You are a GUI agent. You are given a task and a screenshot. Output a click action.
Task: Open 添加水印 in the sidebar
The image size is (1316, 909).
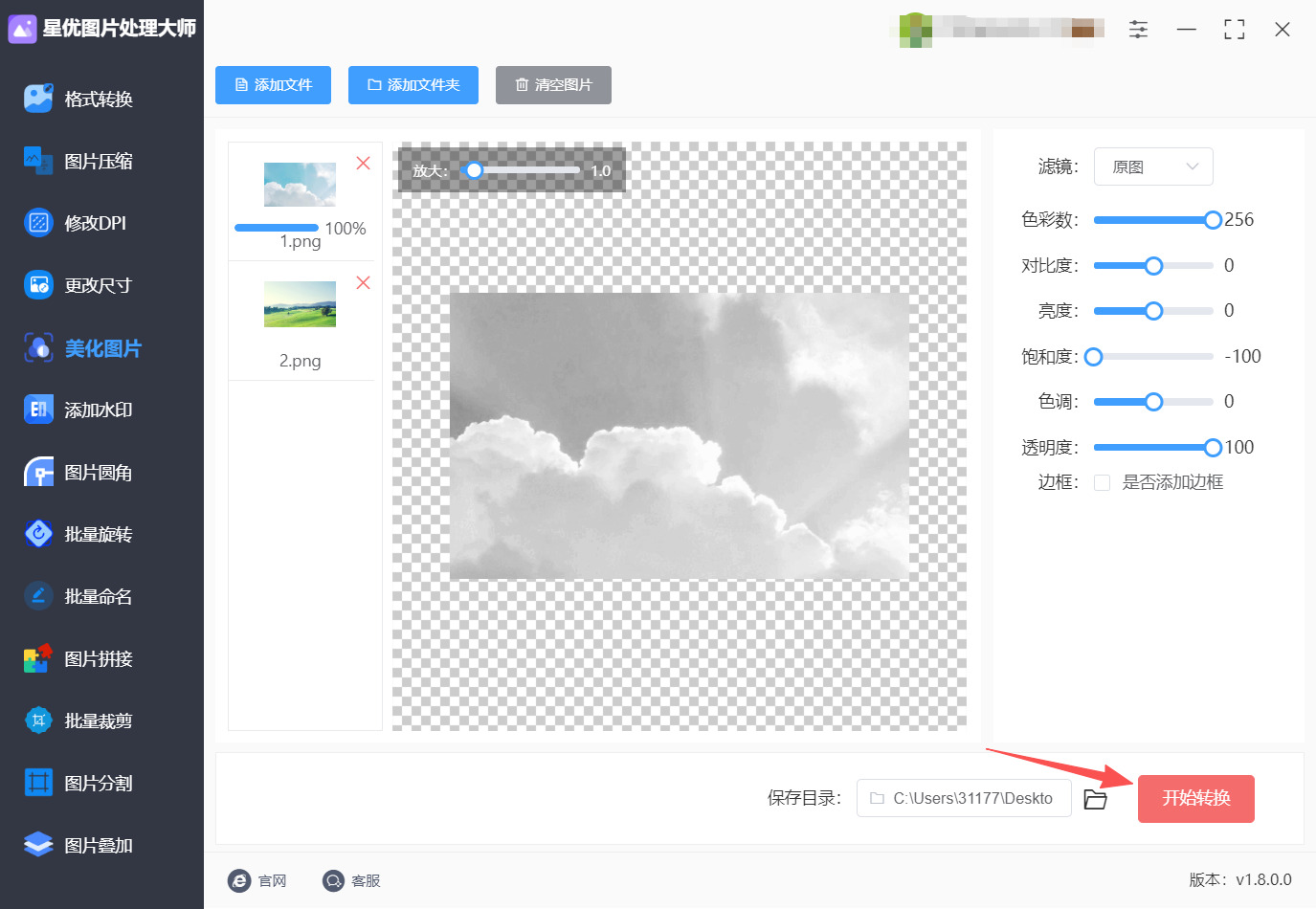[x=99, y=410]
